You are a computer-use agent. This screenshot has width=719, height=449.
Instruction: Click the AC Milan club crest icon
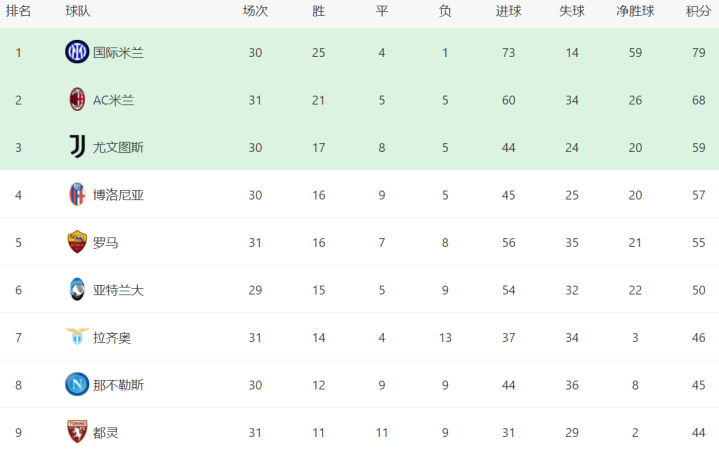tap(77, 99)
